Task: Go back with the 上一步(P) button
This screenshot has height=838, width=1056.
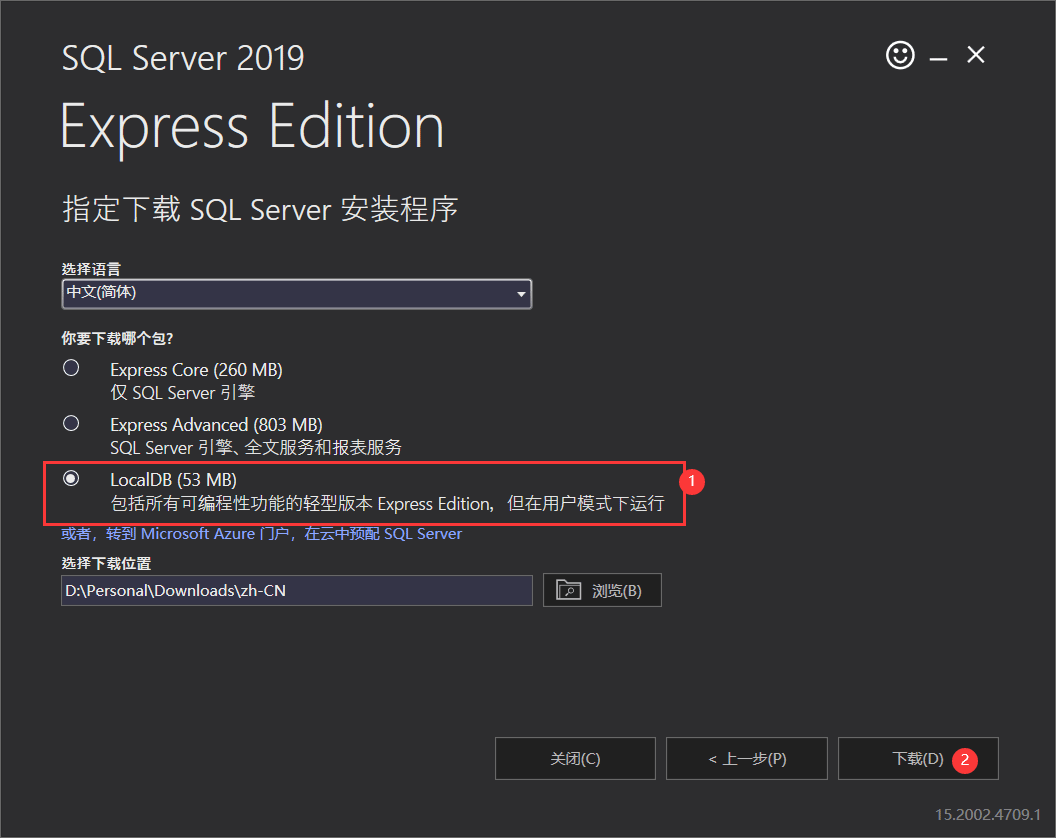Action: coord(747,759)
